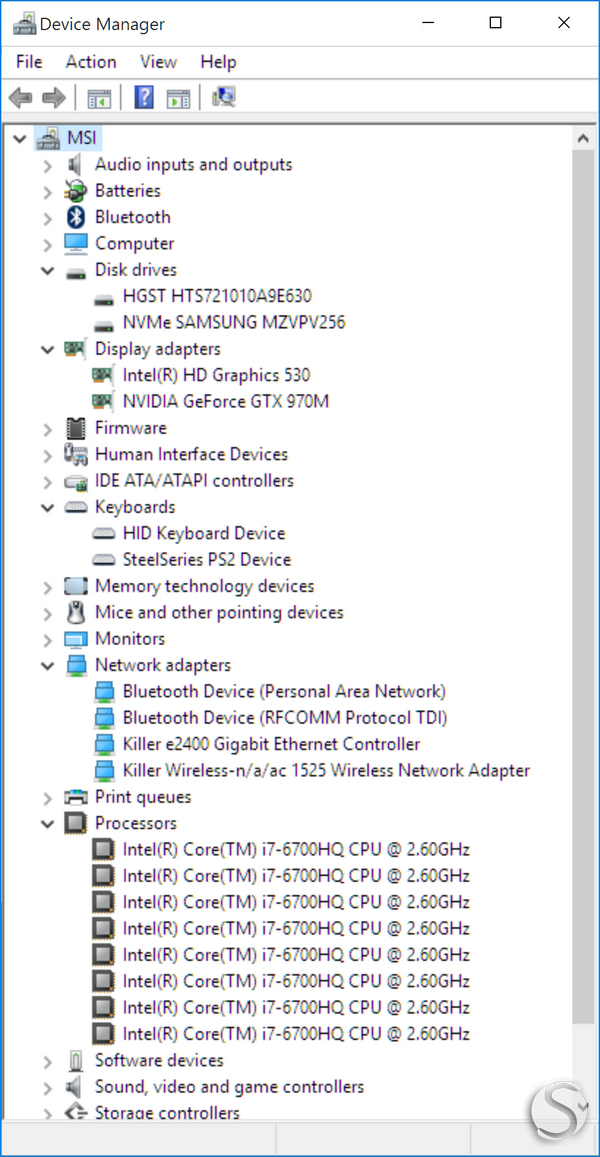Expand the Audio inputs and outputs category
The height and width of the screenshot is (1157, 600).
(48, 165)
